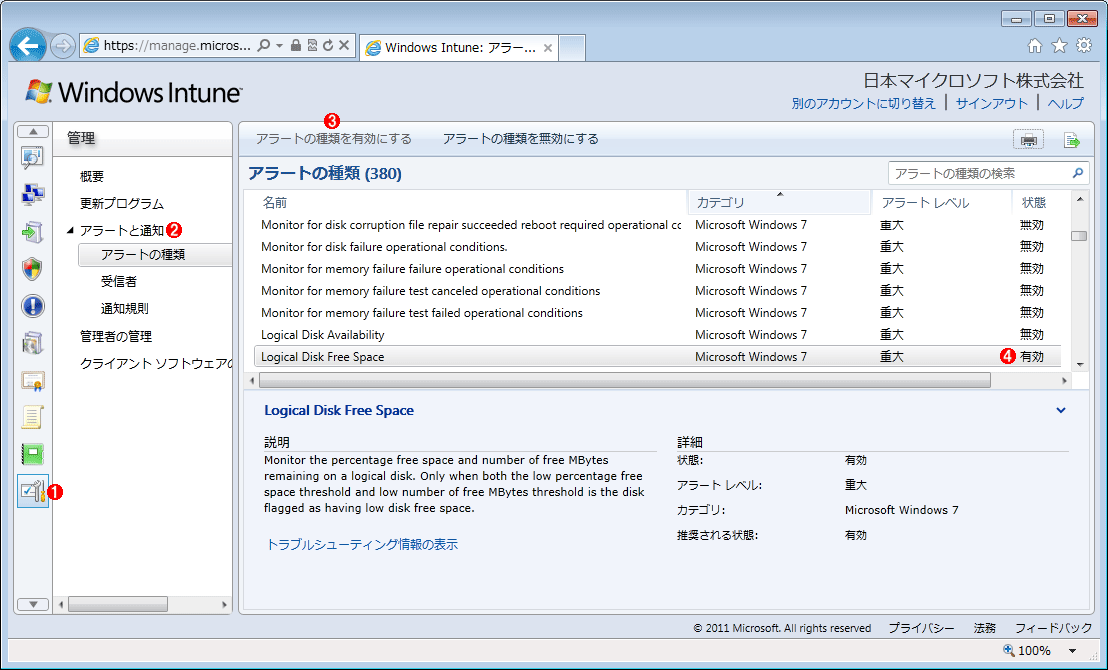Viewport: 1108px width, 670px height.
Task: Sort by the 状態 column header
Action: (1036, 203)
